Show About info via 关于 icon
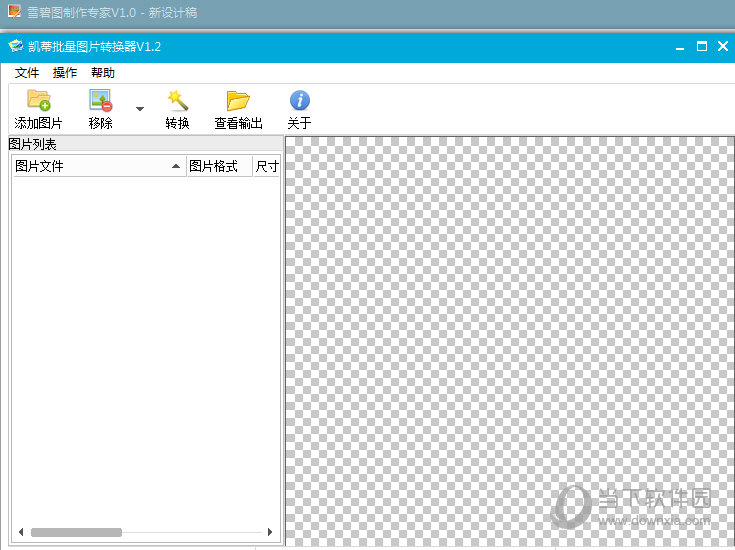The height and width of the screenshot is (550, 735). (300, 100)
